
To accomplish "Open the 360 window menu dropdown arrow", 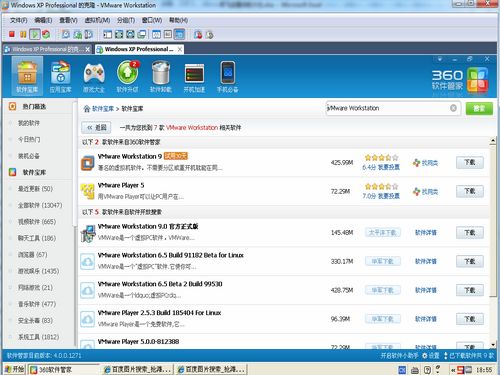I will (440, 59).
